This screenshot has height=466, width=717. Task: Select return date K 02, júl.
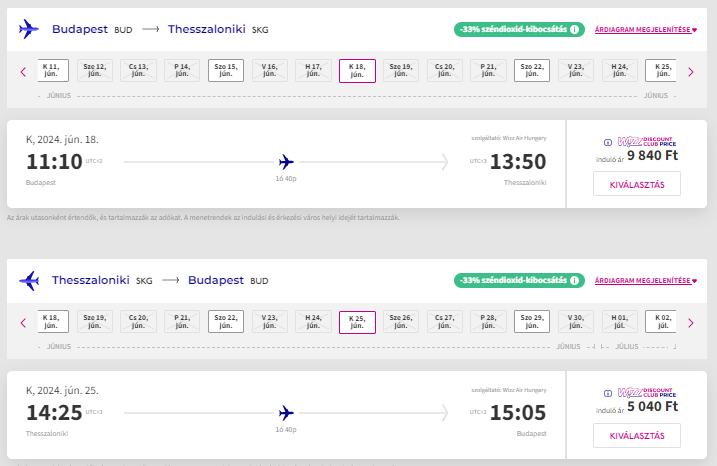tap(661, 321)
